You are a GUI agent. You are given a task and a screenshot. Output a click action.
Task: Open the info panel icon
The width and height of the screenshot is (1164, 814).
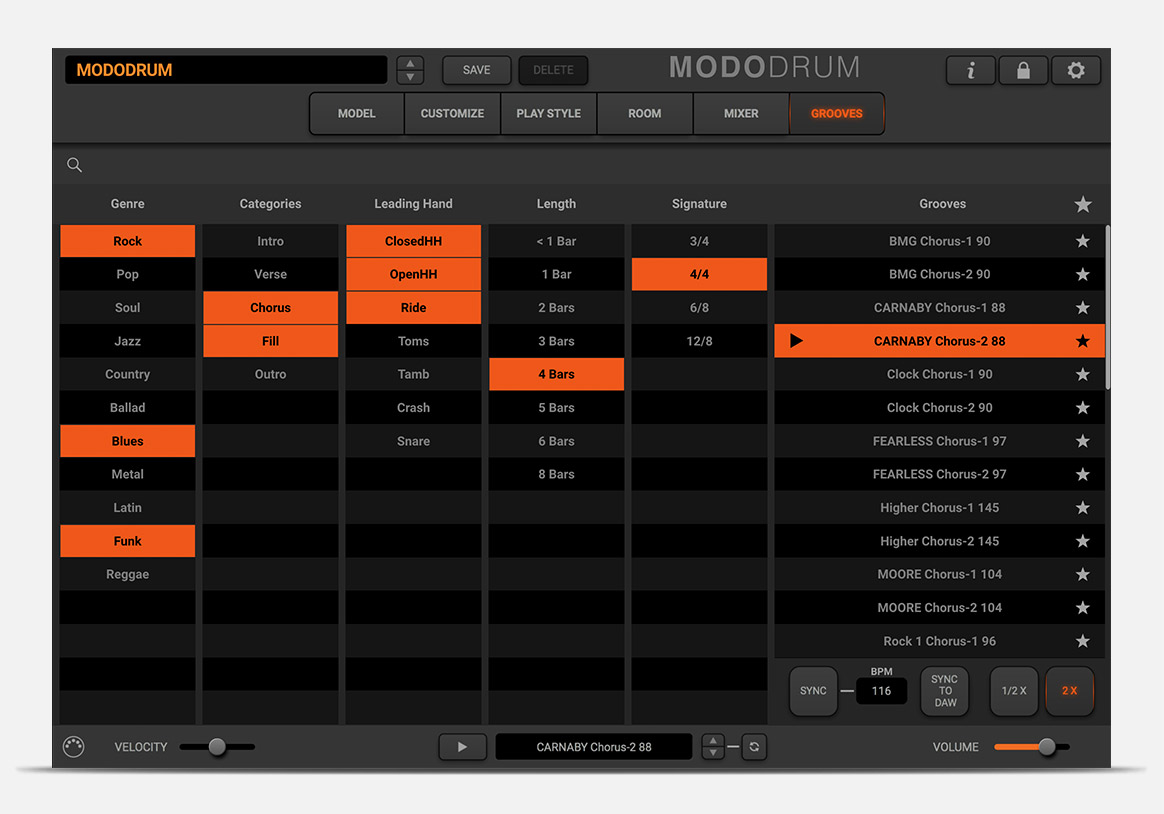(970, 71)
